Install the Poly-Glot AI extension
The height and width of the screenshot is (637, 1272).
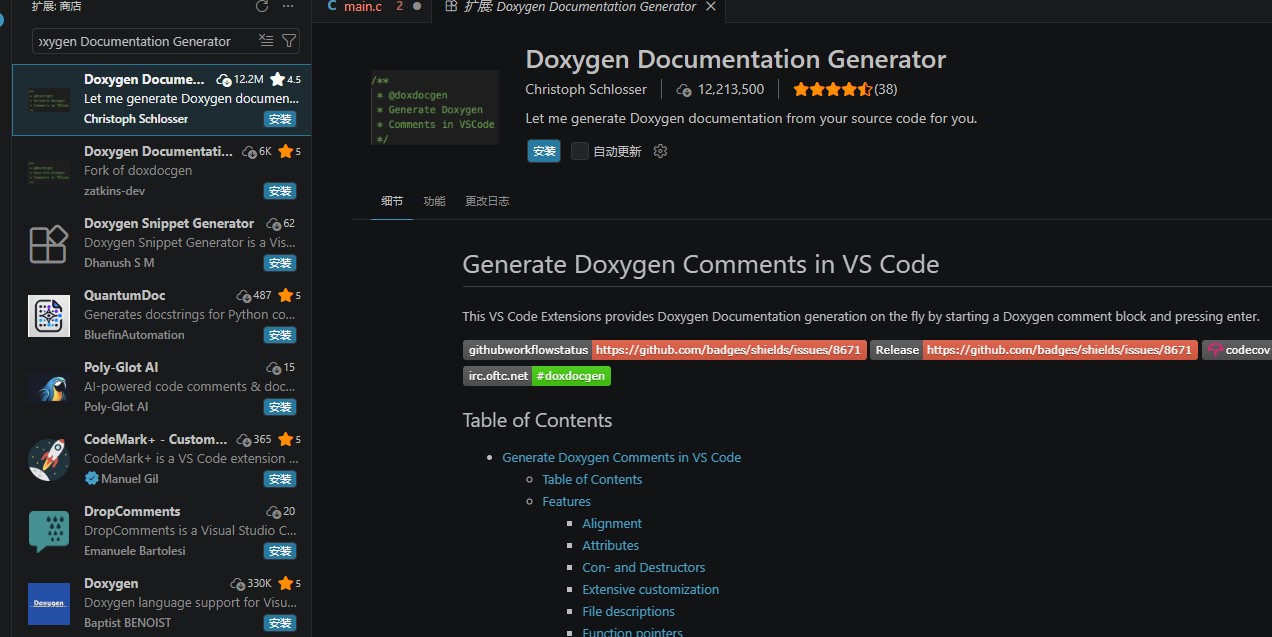pos(280,407)
